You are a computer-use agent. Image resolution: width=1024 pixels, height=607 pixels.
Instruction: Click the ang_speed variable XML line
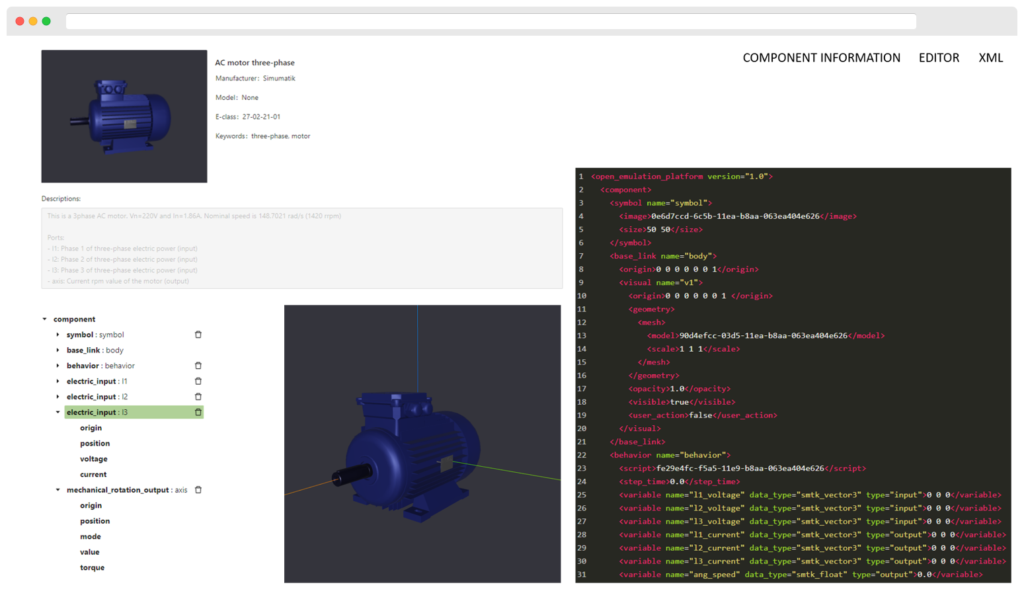[801, 574]
